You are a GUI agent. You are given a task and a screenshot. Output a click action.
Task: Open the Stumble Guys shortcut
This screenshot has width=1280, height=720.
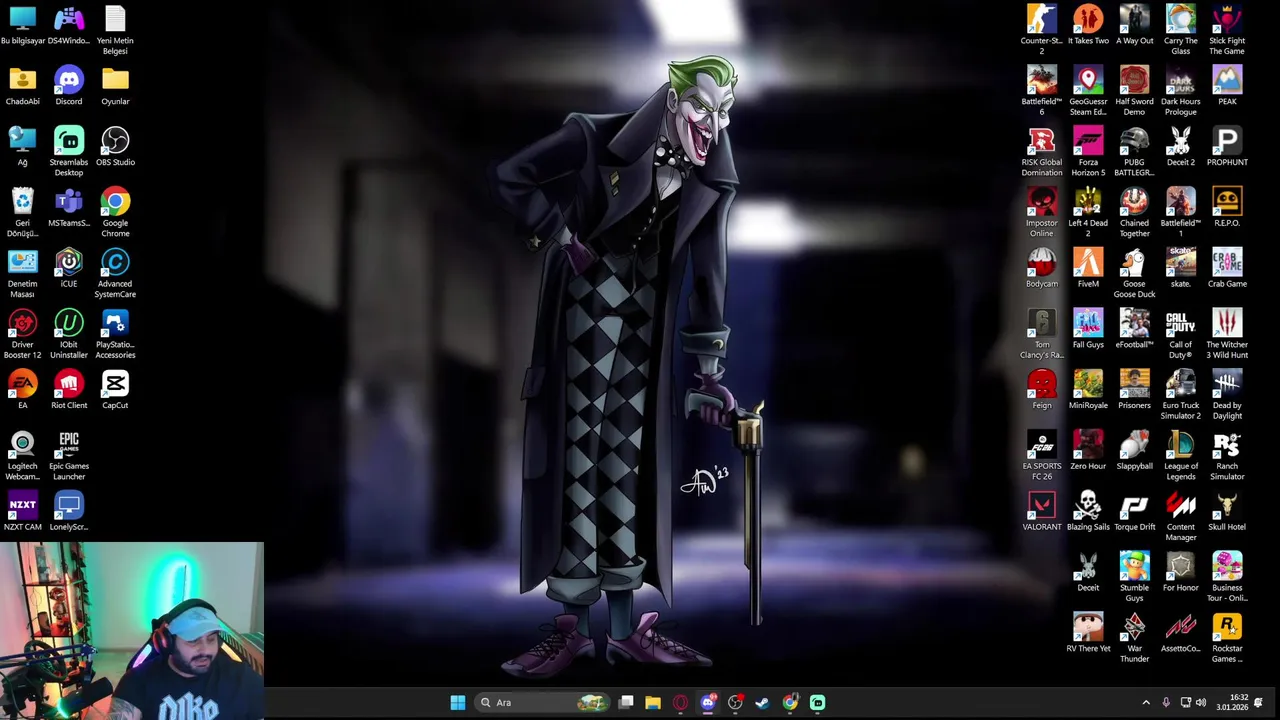[x=1134, y=567]
